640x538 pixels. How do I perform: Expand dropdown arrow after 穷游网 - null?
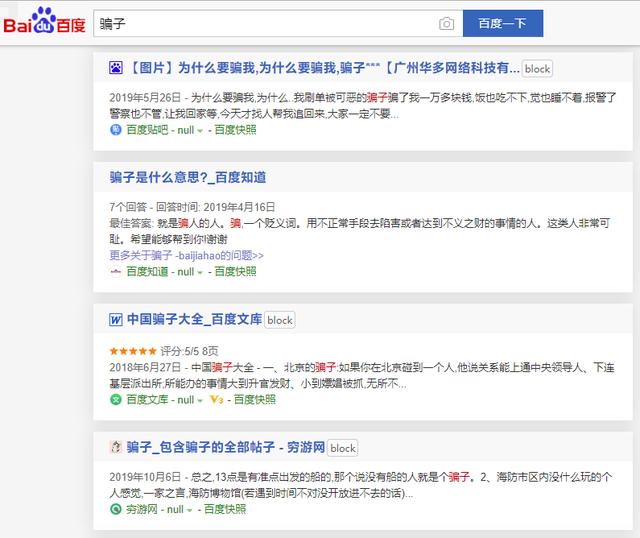click(x=189, y=510)
